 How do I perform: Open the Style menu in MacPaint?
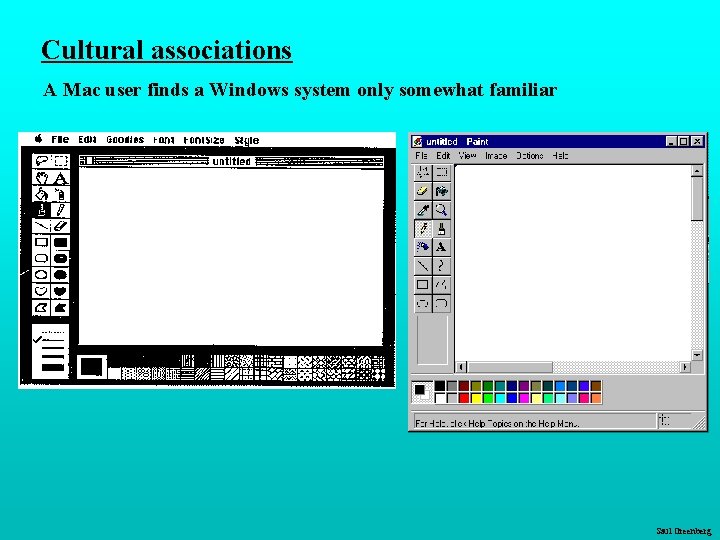247,141
